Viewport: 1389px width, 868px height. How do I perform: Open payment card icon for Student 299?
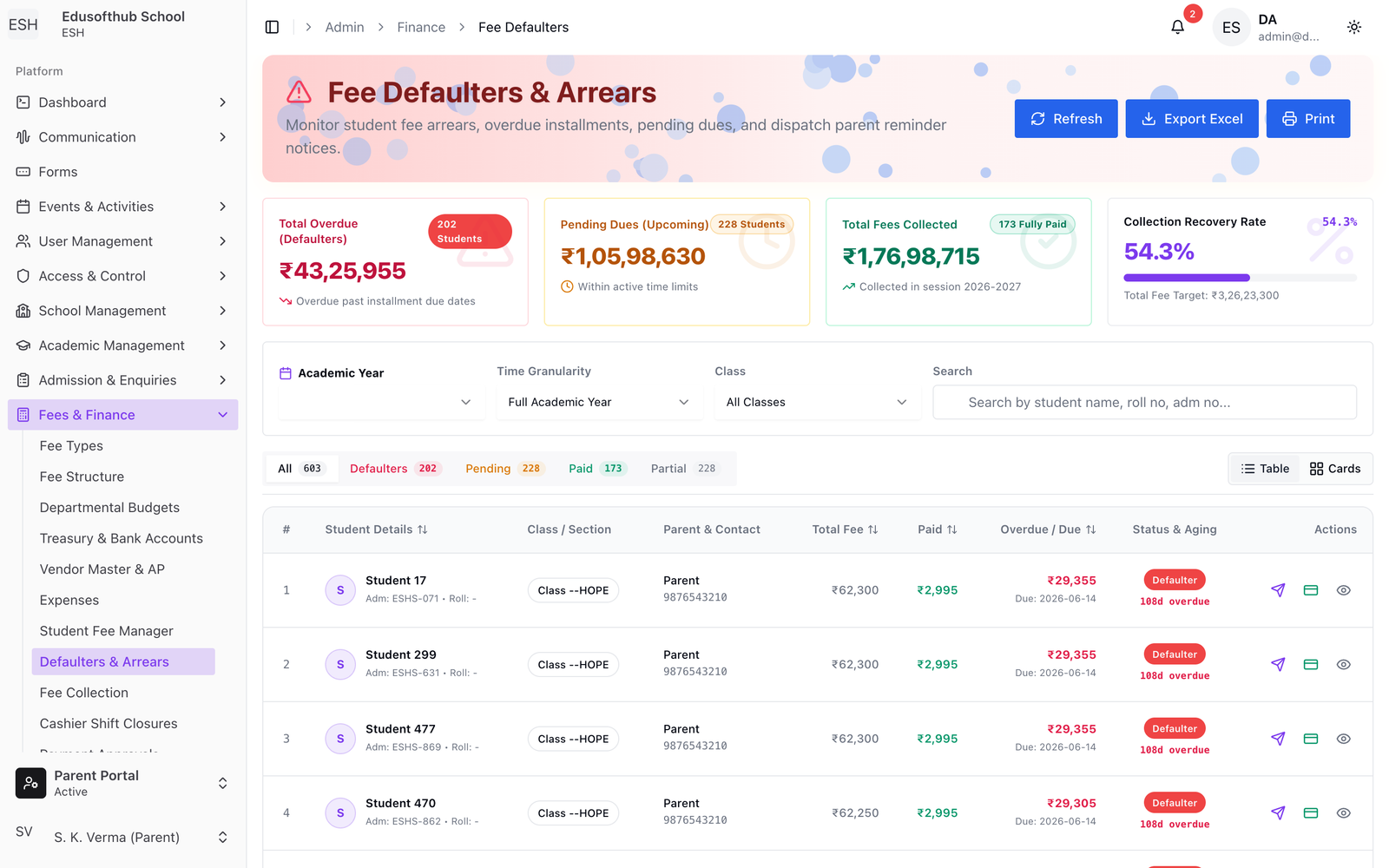[1311, 665]
